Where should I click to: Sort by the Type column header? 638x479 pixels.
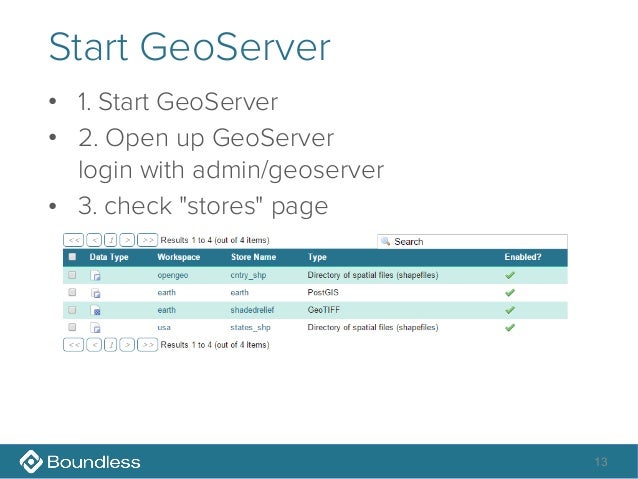[x=317, y=257]
